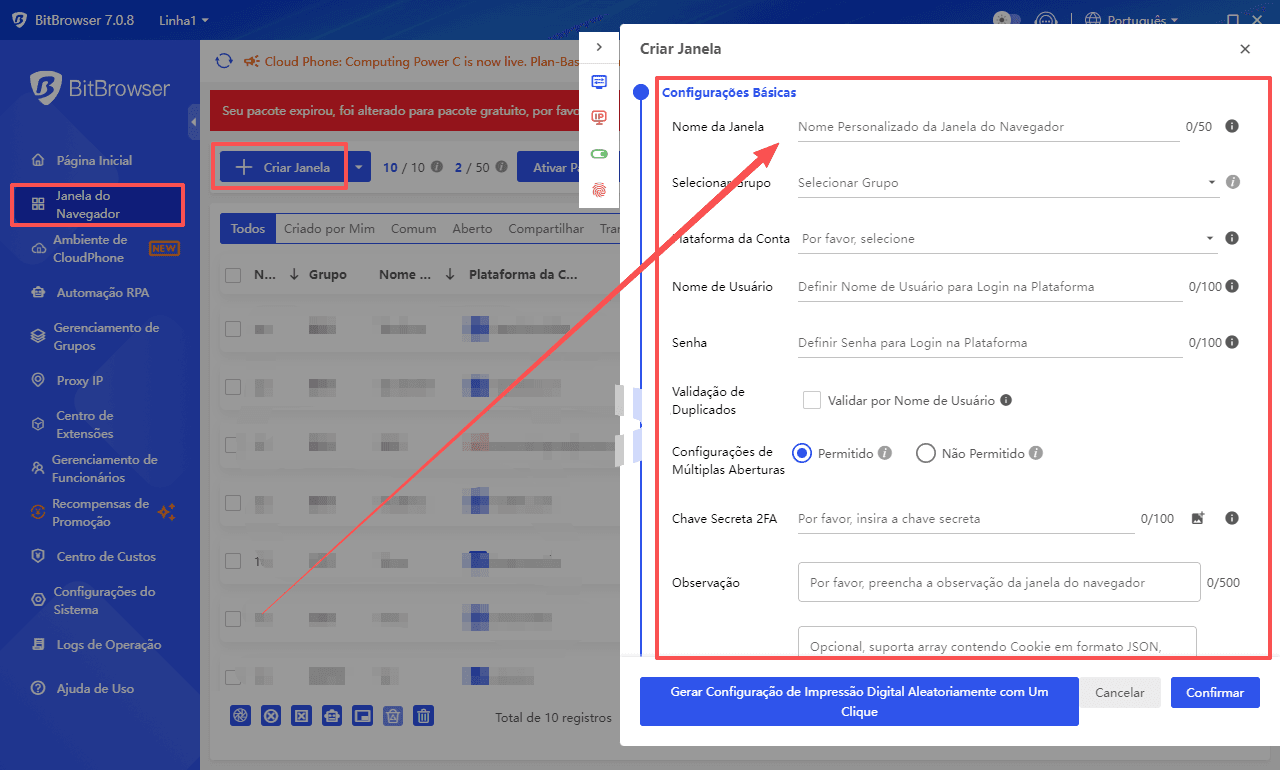This screenshot has height=770, width=1280.
Task: Click the Cancelar button
Action: pos(1119,693)
